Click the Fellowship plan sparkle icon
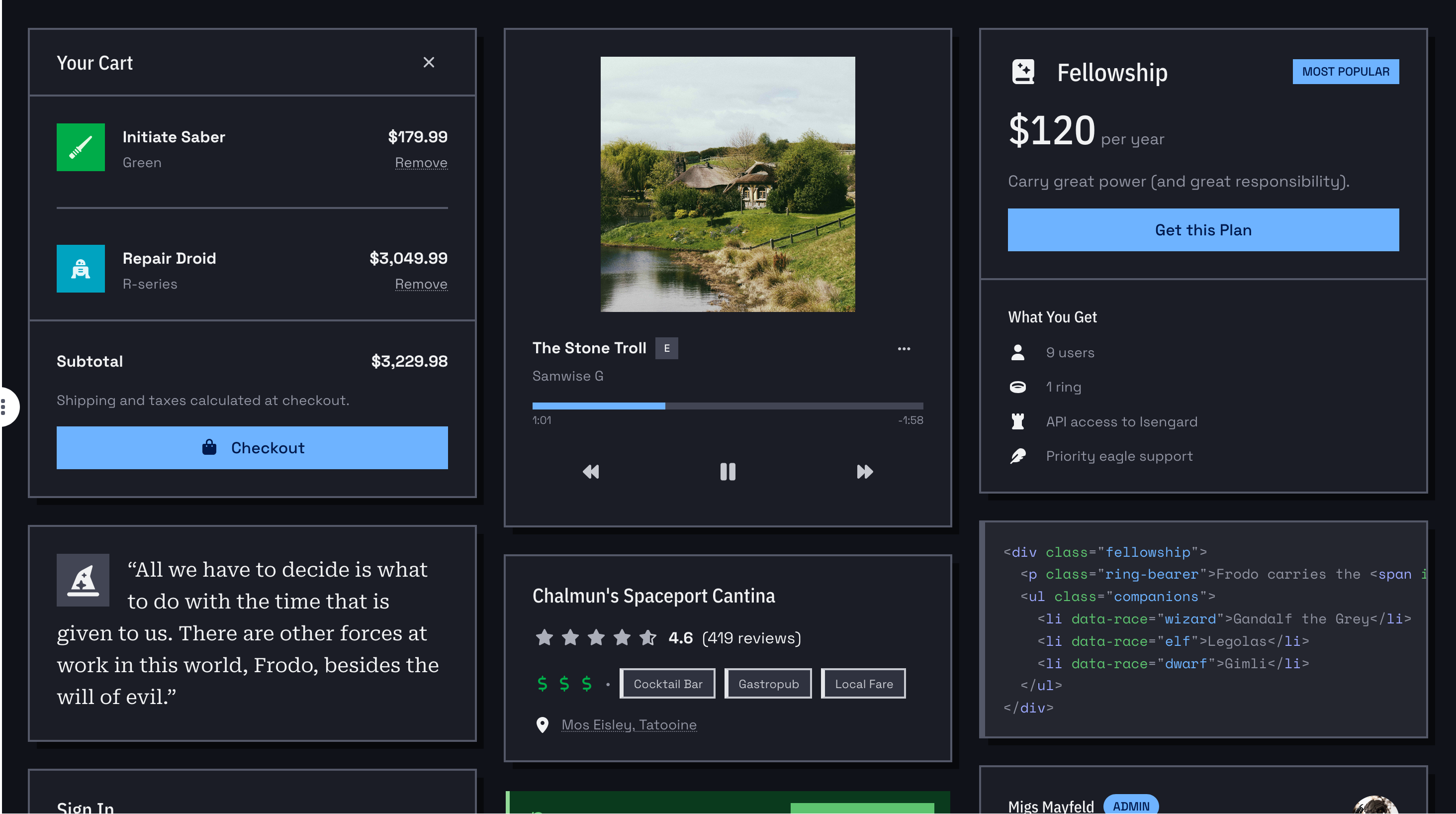 [x=1022, y=72]
